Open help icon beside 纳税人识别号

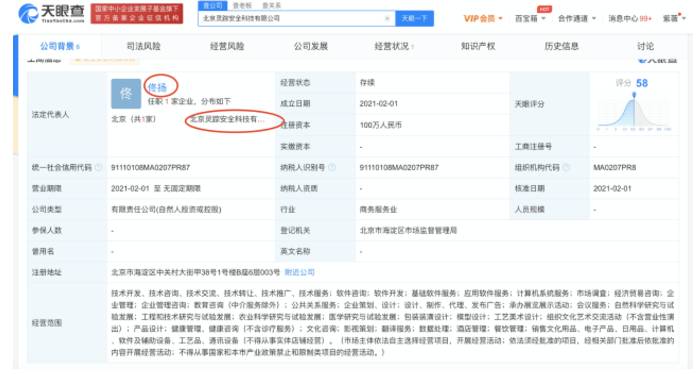coord(332,168)
